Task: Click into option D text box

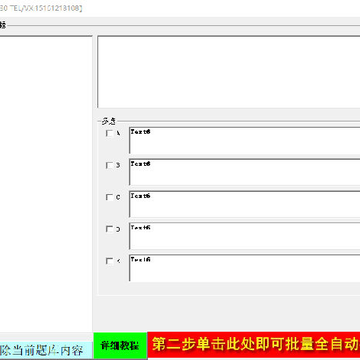Action: click(x=245, y=236)
